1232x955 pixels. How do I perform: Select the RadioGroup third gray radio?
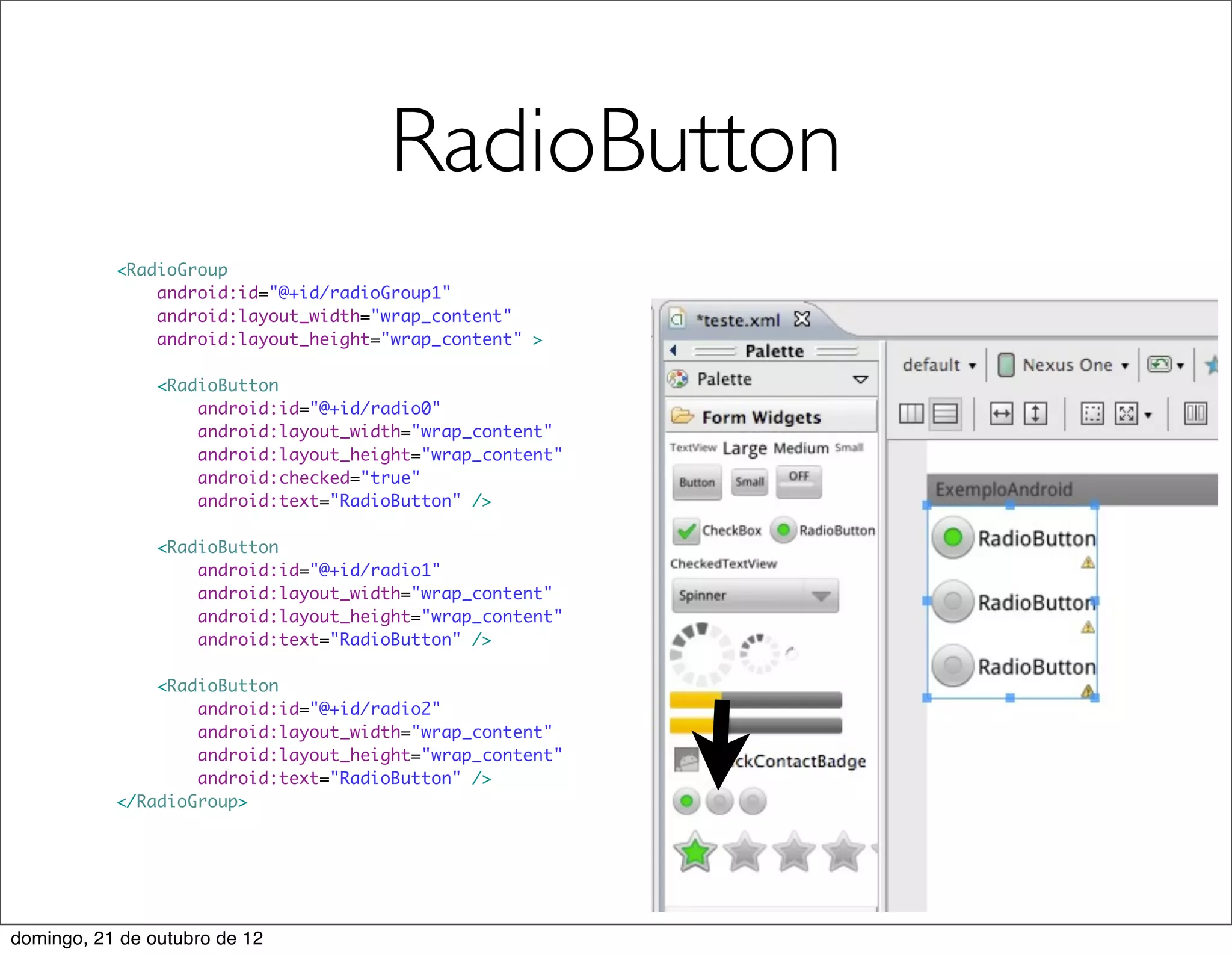coord(753,801)
